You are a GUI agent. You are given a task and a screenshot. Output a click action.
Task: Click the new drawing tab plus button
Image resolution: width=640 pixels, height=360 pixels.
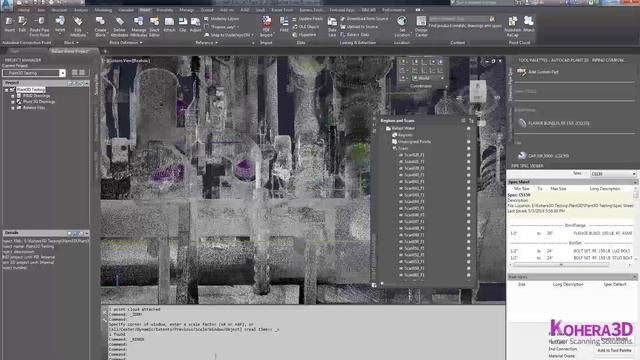105,51
